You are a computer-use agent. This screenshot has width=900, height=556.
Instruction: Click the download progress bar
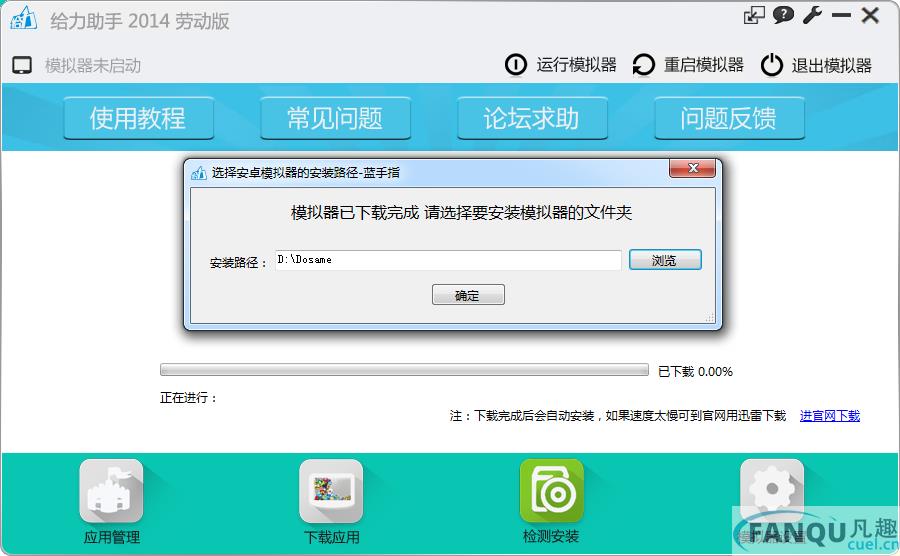point(404,370)
